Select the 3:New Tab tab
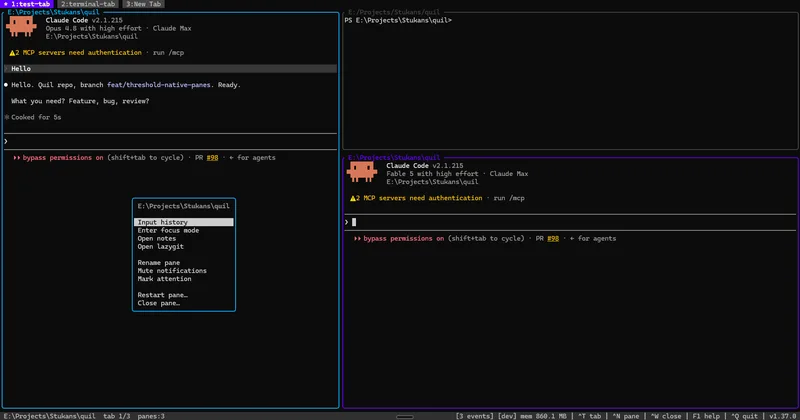 tap(143, 4)
